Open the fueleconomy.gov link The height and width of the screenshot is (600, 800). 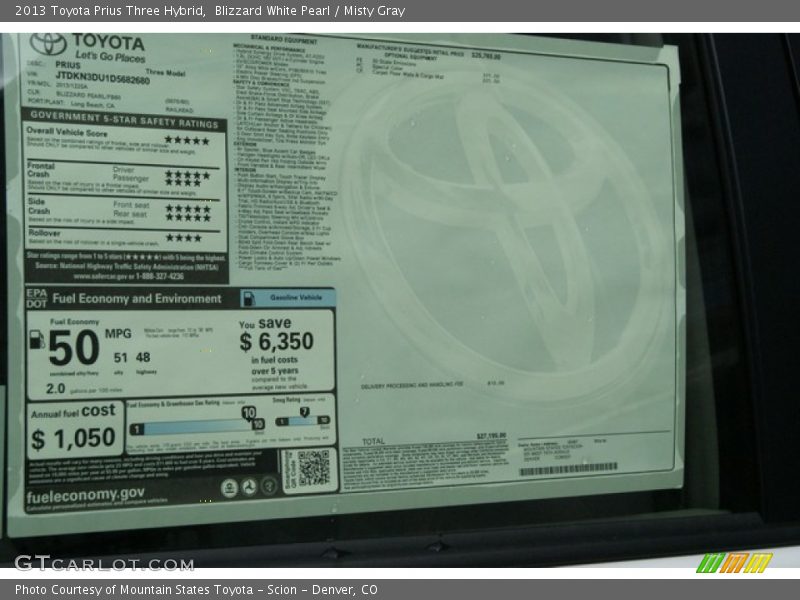86,495
